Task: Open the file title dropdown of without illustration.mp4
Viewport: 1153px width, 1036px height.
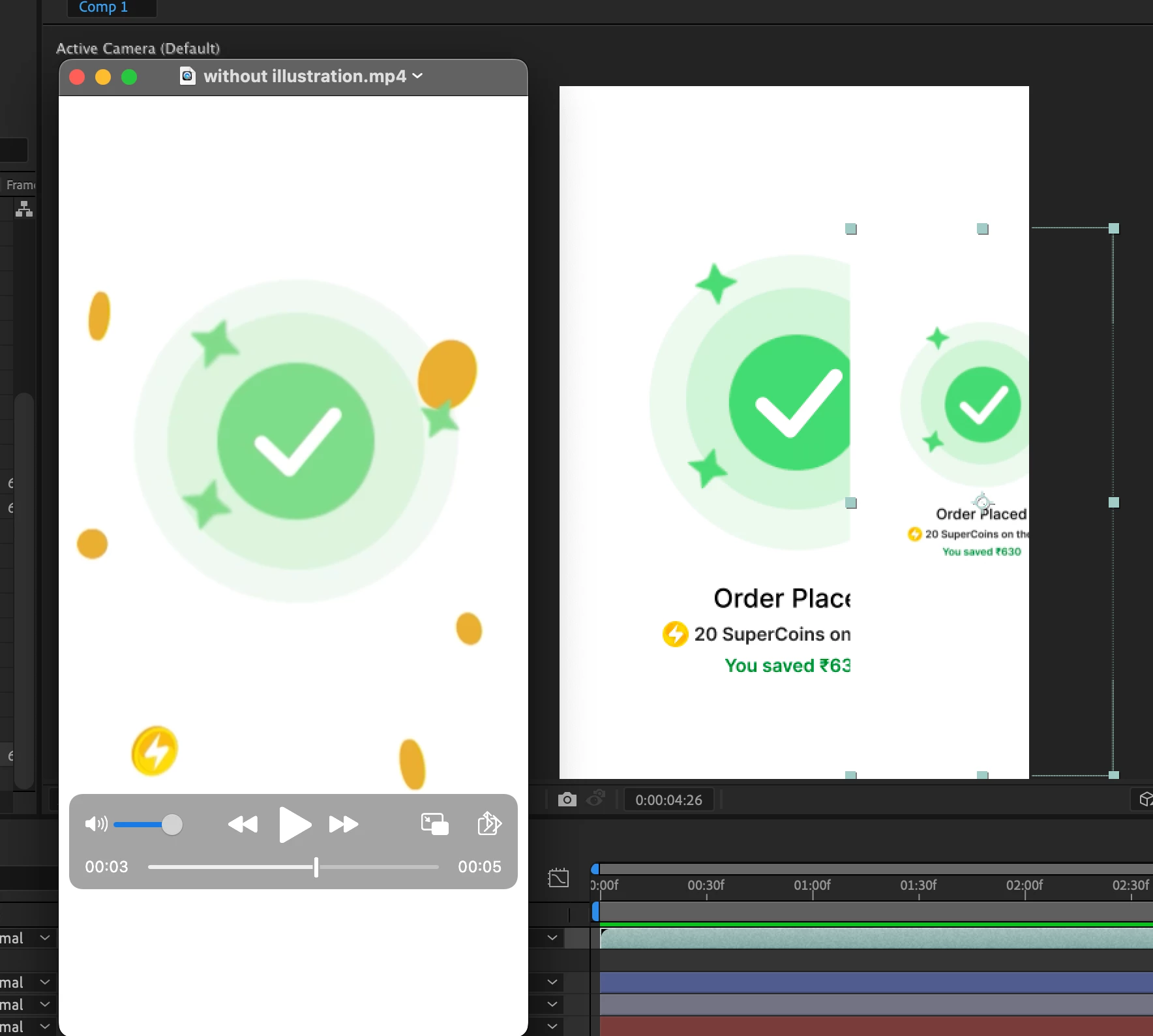Action: [x=418, y=76]
